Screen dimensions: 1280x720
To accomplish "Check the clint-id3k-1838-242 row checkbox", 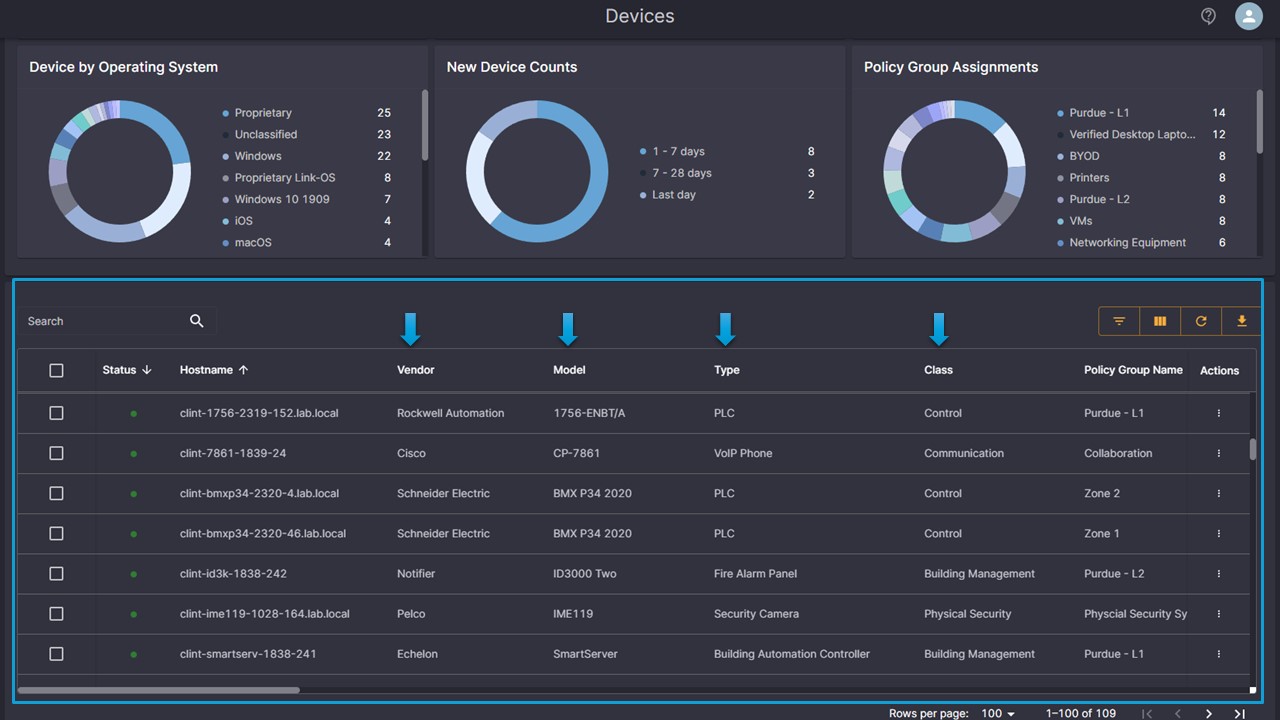I will coord(56,574).
